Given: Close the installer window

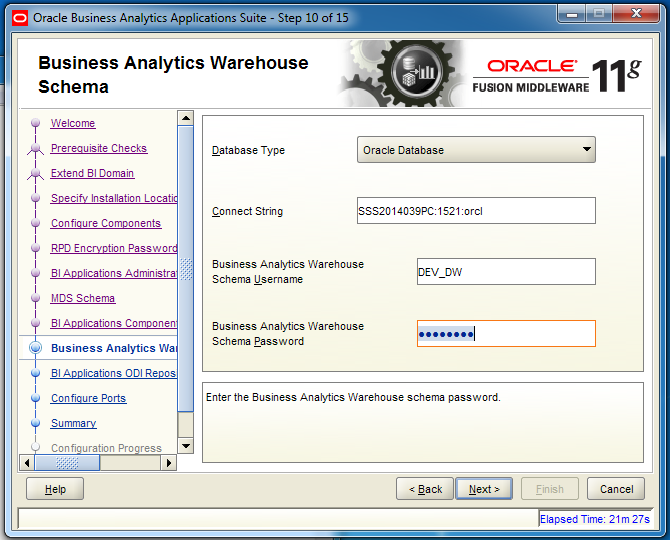Looking at the screenshot, I should (636, 14).
